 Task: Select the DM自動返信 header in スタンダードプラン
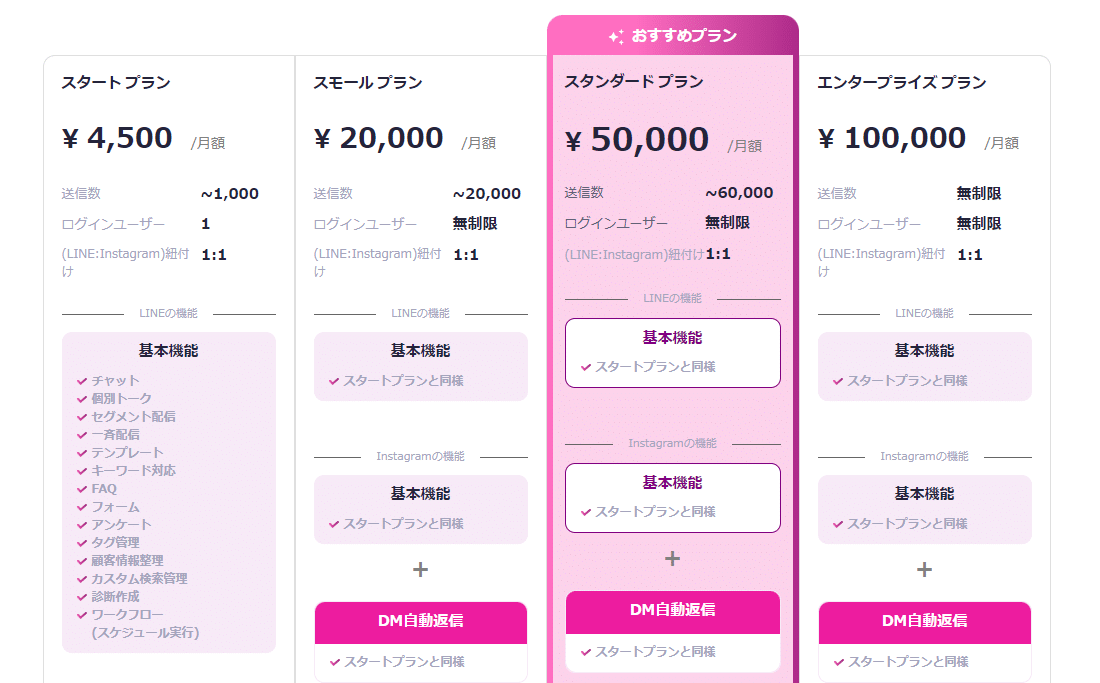pos(672,611)
